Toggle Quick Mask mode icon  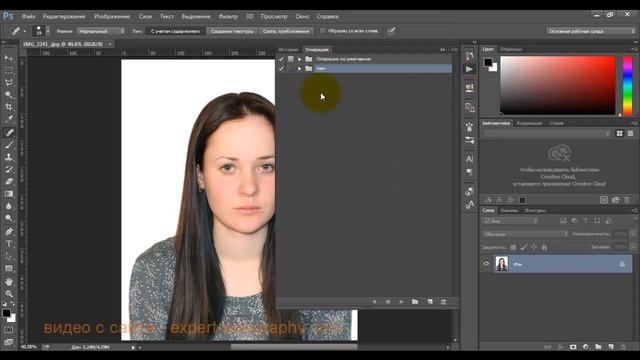click(9, 329)
